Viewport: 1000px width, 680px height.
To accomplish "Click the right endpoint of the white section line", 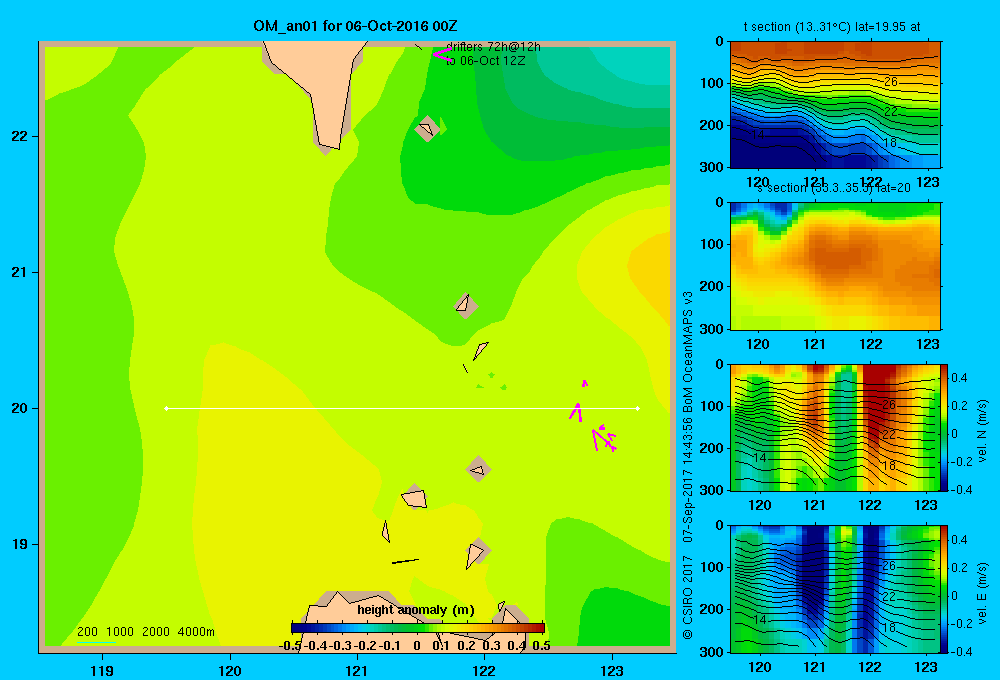I will coord(638,408).
